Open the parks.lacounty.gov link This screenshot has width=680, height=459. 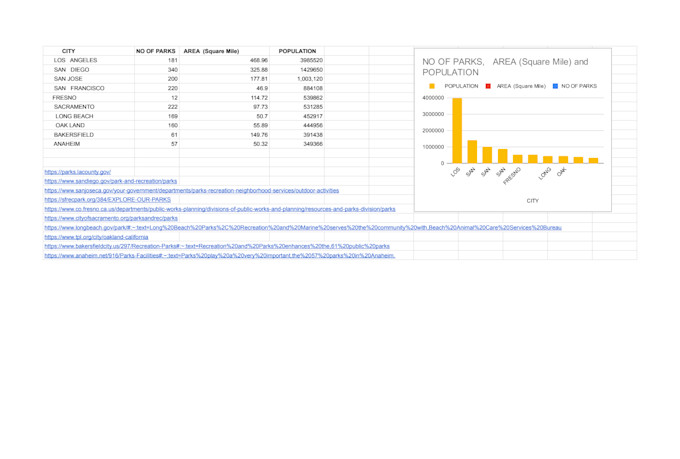[78, 172]
